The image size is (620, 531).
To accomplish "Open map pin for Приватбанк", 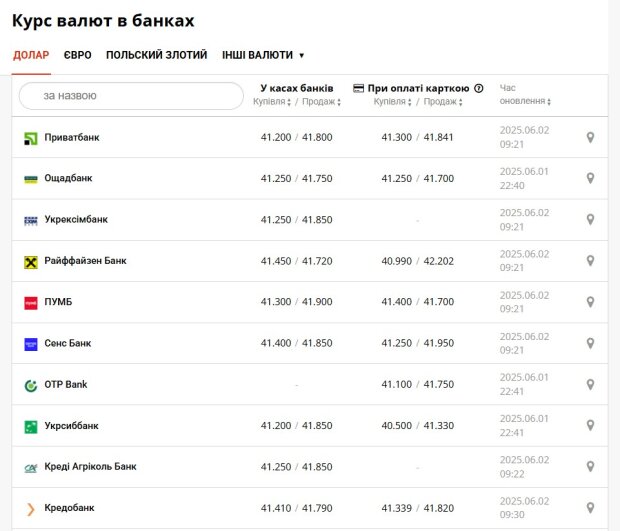I will tap(590, 138).
